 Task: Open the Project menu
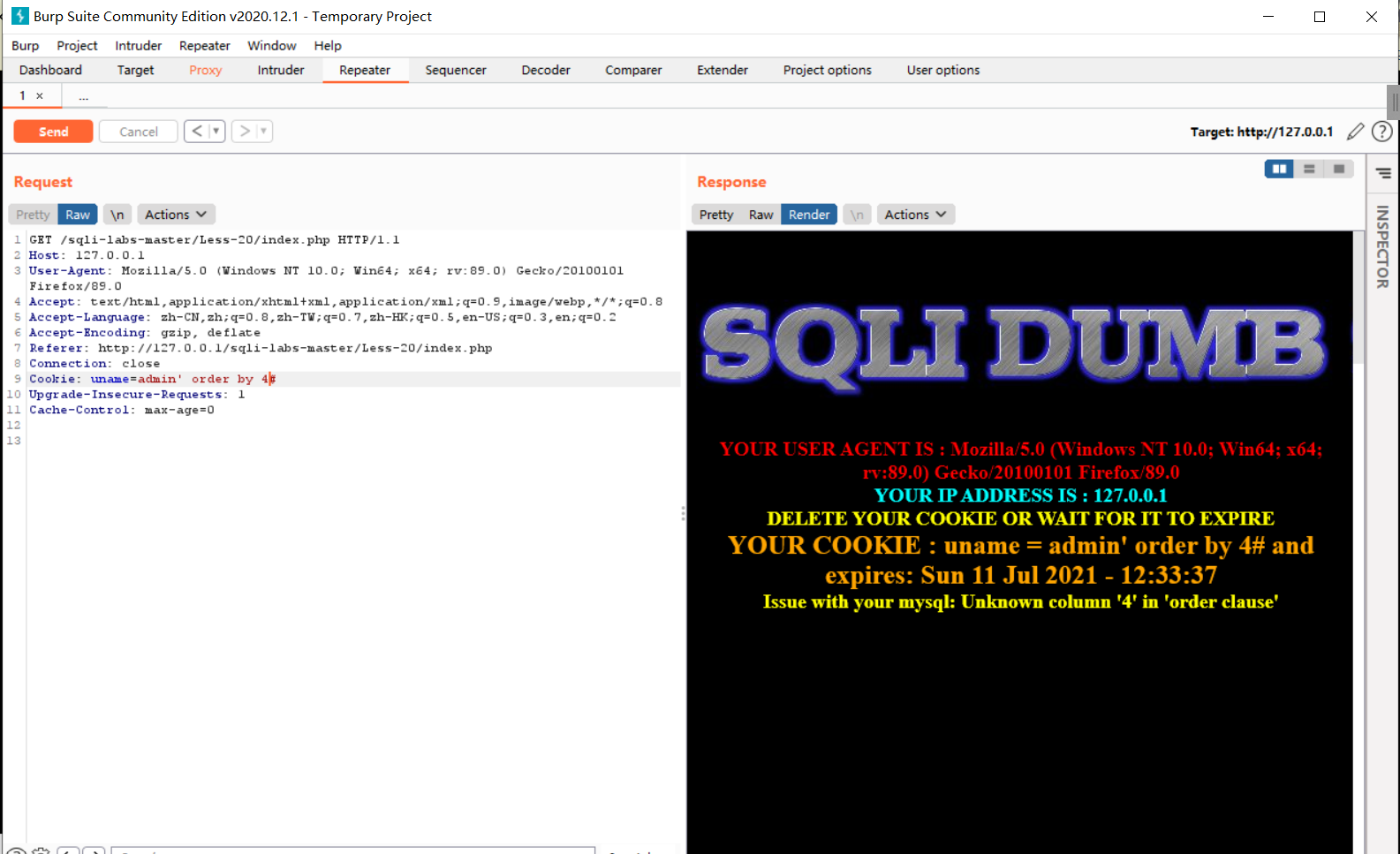[77, 46]
